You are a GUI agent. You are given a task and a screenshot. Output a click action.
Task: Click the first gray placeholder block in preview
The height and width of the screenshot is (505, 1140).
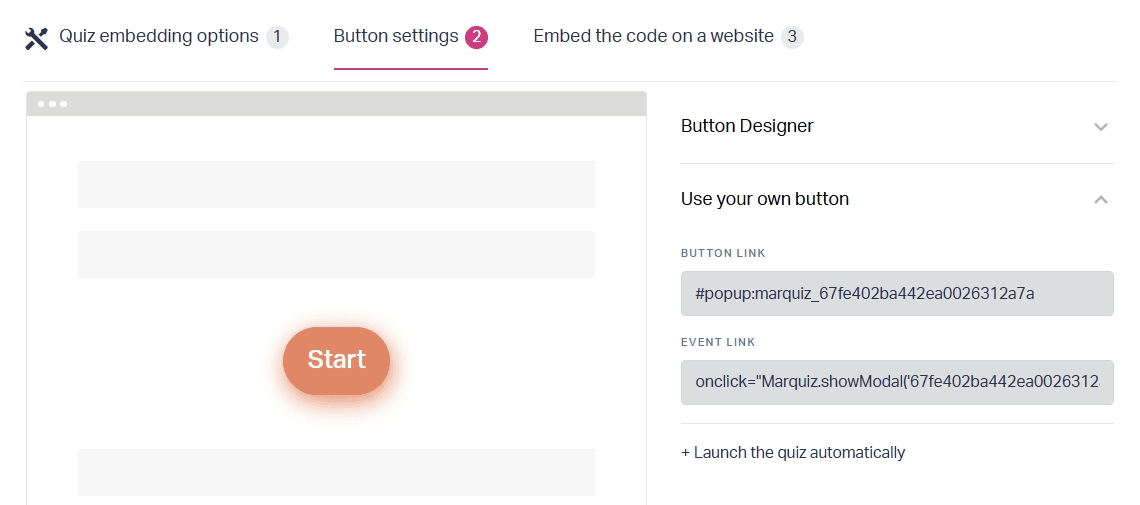tap(337, 185)
